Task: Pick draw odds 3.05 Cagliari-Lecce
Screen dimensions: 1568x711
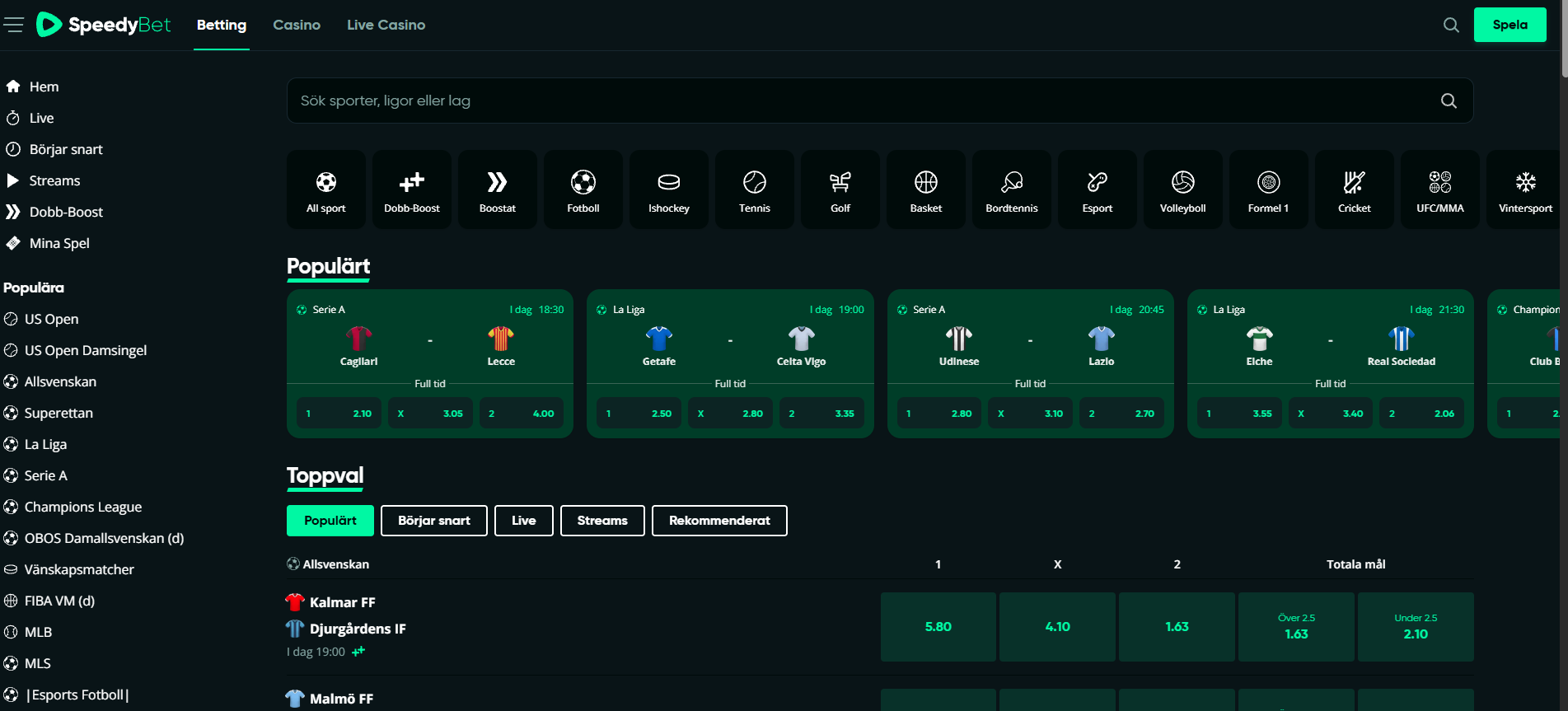Action: [x=430, y=414]
